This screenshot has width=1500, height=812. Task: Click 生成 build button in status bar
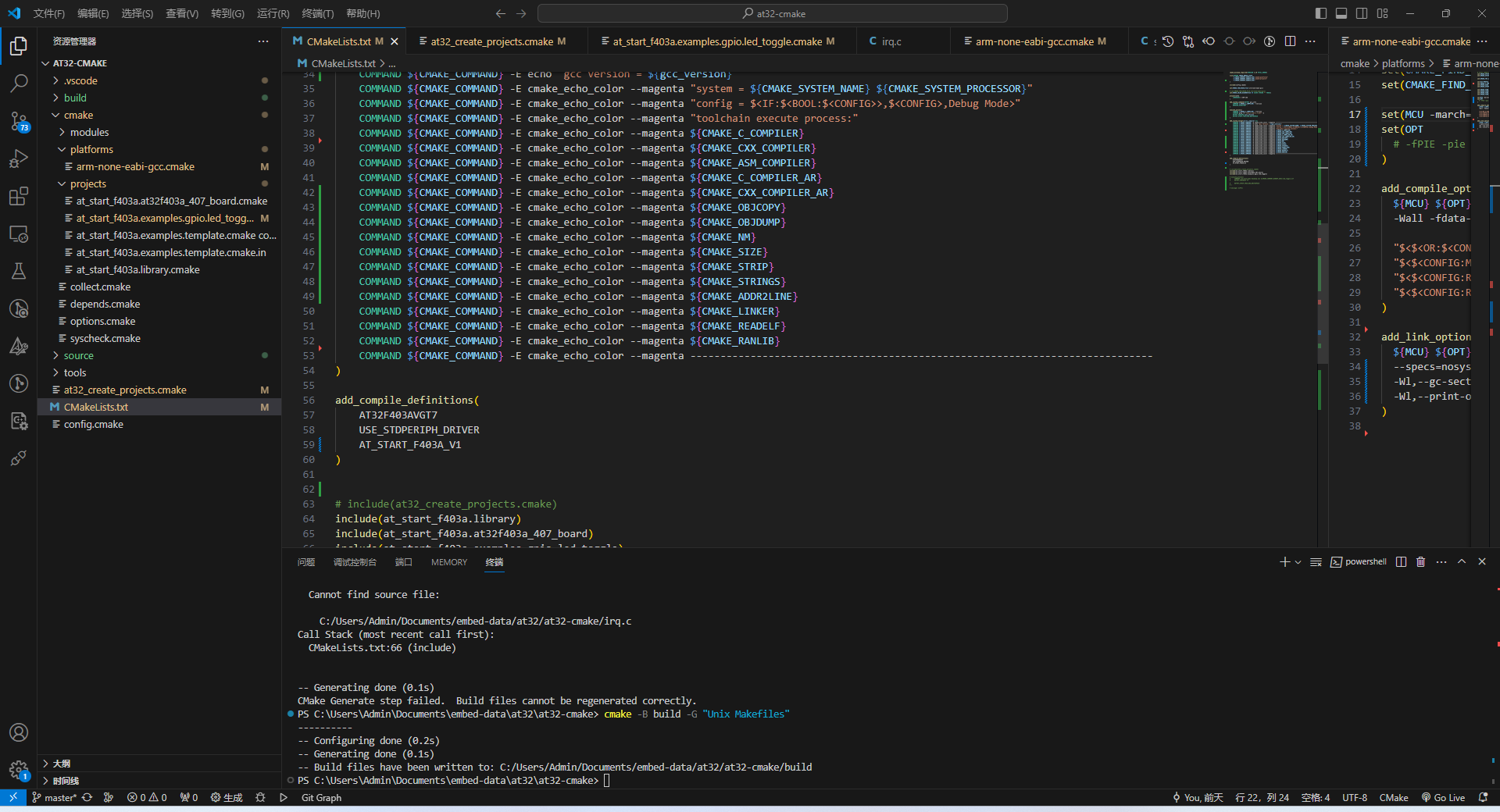point(227,798)
